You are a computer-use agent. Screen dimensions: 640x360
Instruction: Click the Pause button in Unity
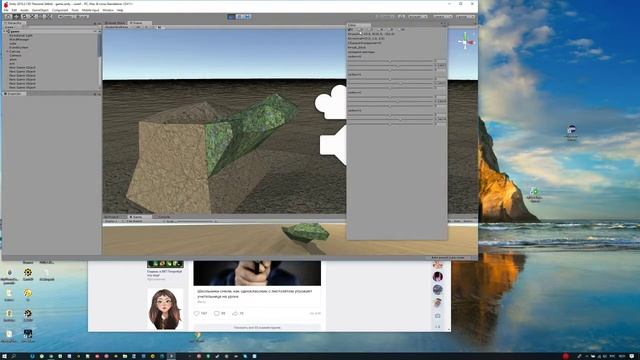[x=240, y=17]
